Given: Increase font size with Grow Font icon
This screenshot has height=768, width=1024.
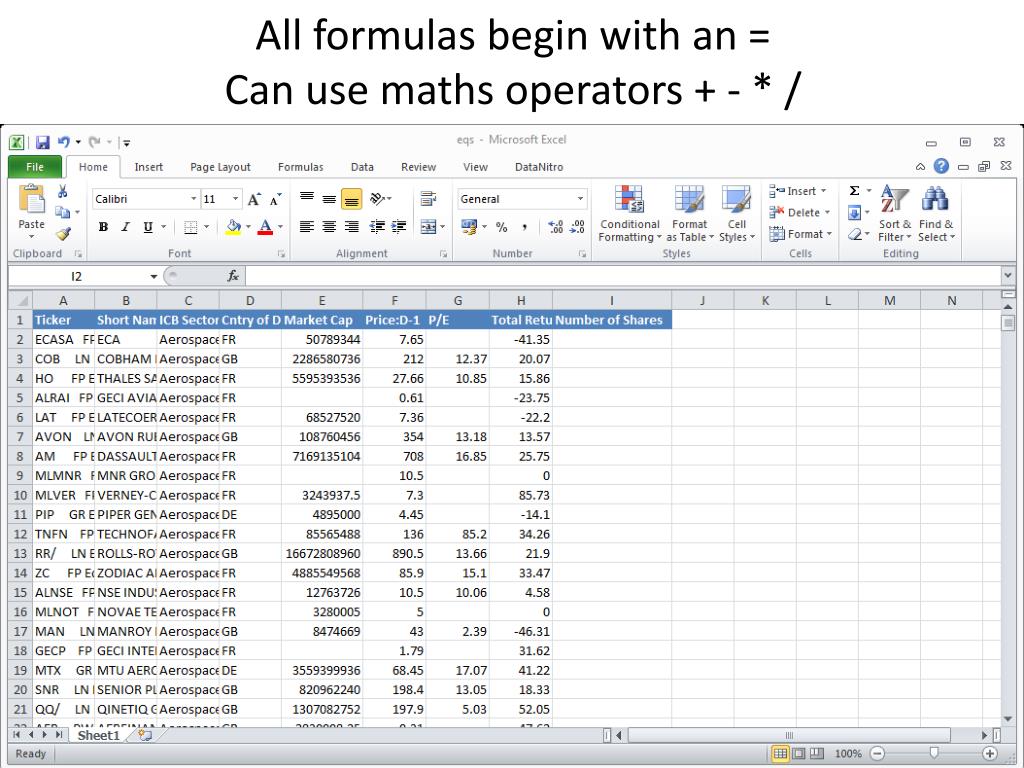Looking at the screenshot, I should click(x=255, y=199).
